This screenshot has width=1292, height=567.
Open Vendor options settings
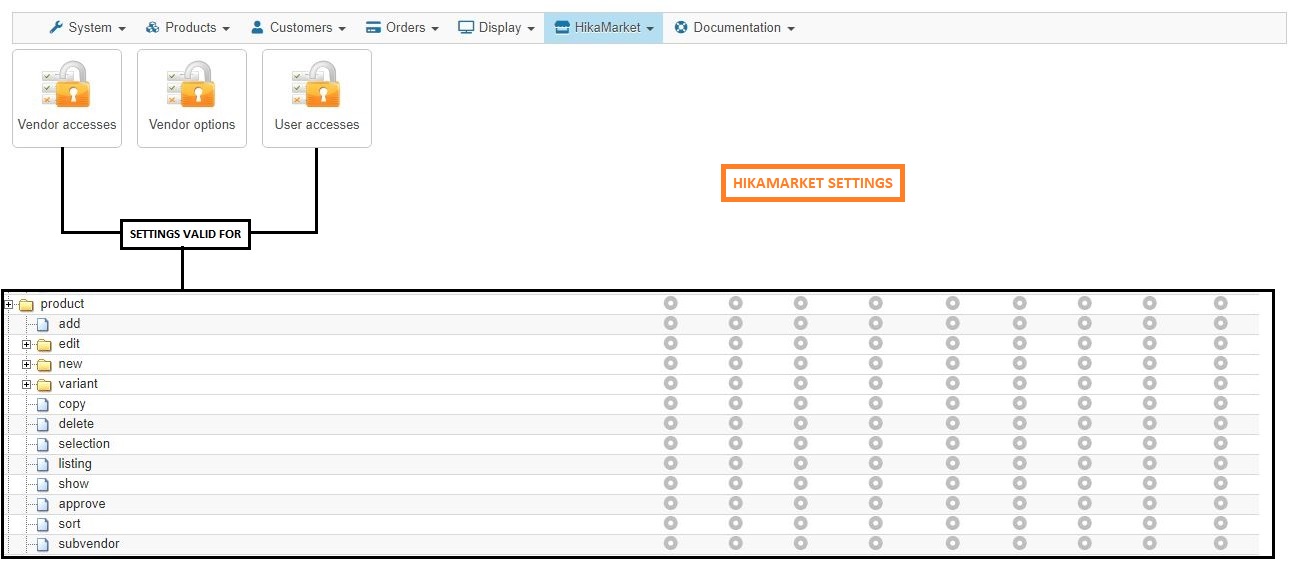(192, 99)
